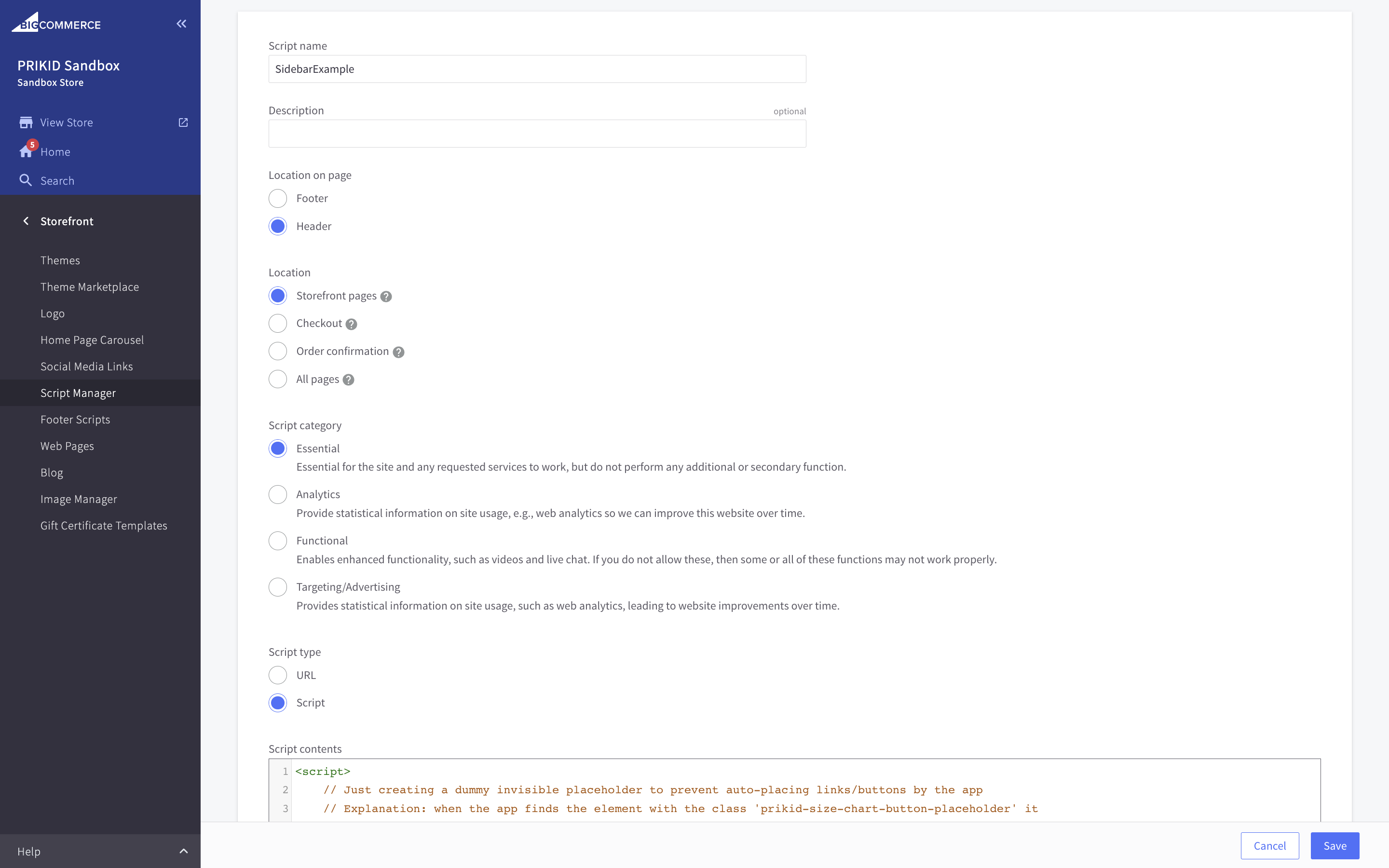Image resolution: width=1389 pixels, height=868 pixels.
Task: Open Image Manager from the sidebar
Action: click(79, 499)
